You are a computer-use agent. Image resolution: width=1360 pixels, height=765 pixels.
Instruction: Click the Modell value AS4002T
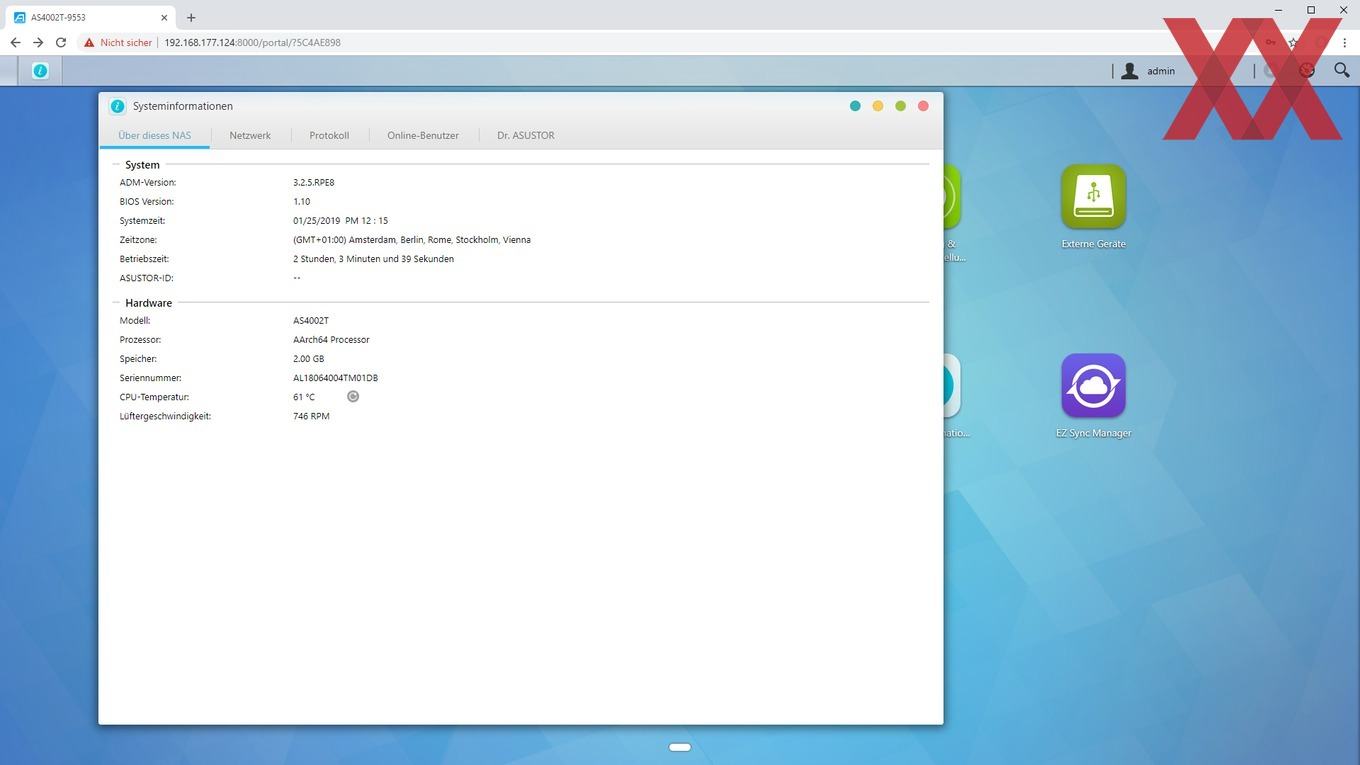click(311, 321)
